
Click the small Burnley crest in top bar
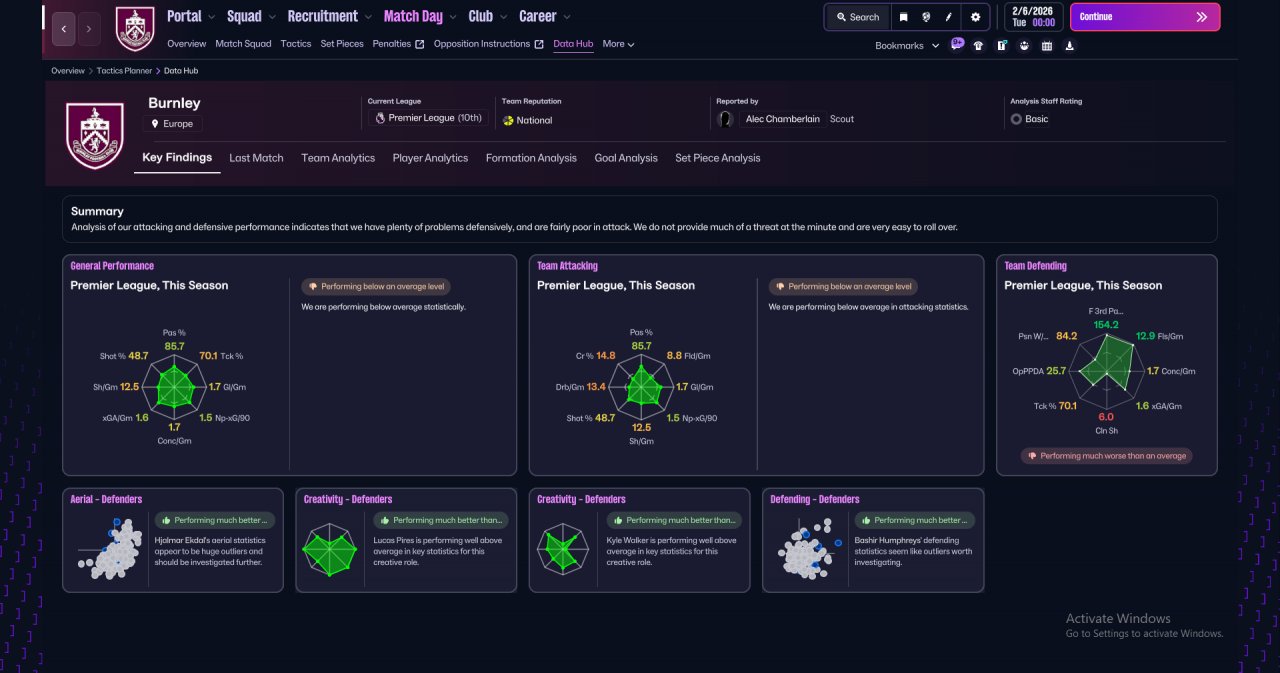pos(135,29)
